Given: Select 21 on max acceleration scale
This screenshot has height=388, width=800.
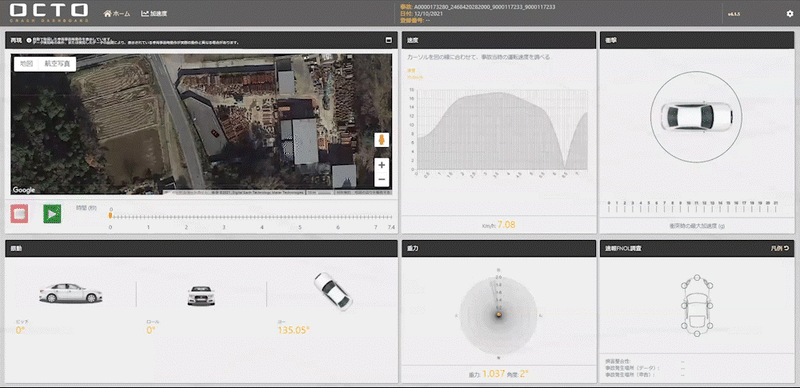Looking at the screenshot, I should (776, 206).
